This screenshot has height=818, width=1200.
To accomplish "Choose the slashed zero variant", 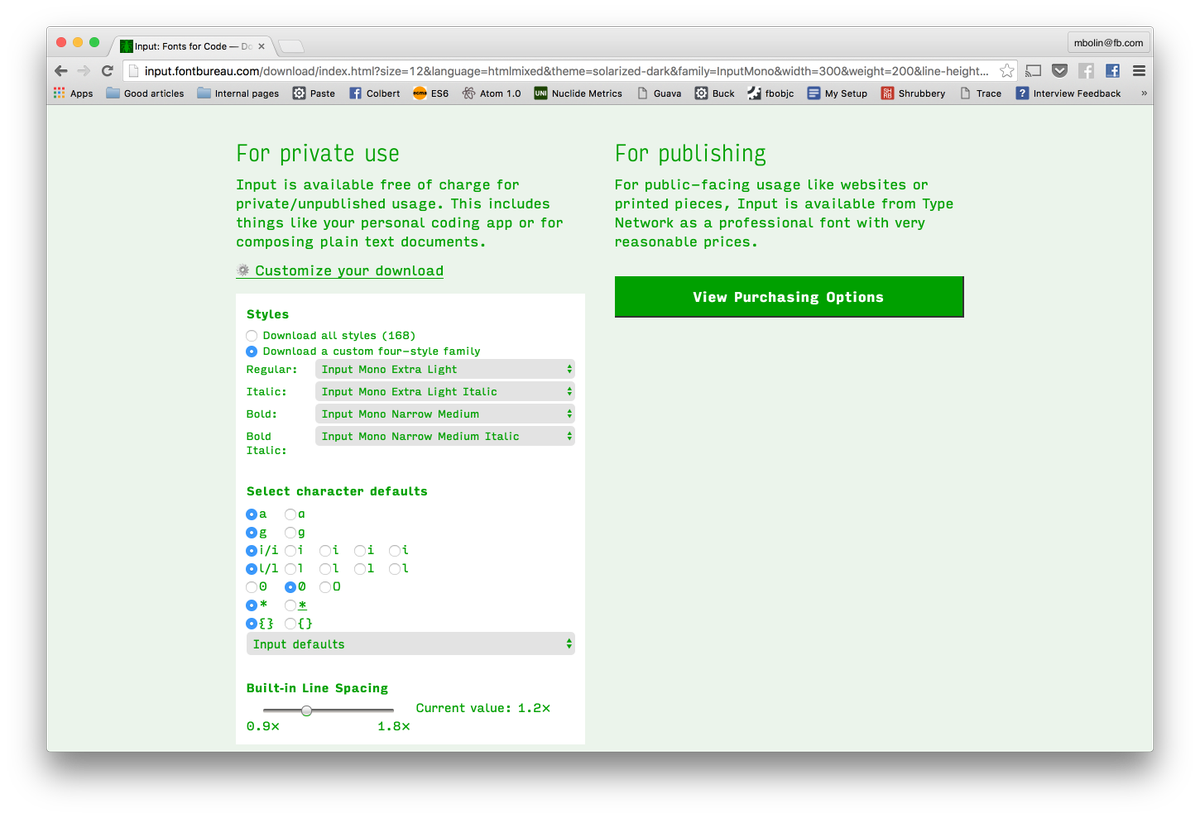I will click(x=291, y=587).
